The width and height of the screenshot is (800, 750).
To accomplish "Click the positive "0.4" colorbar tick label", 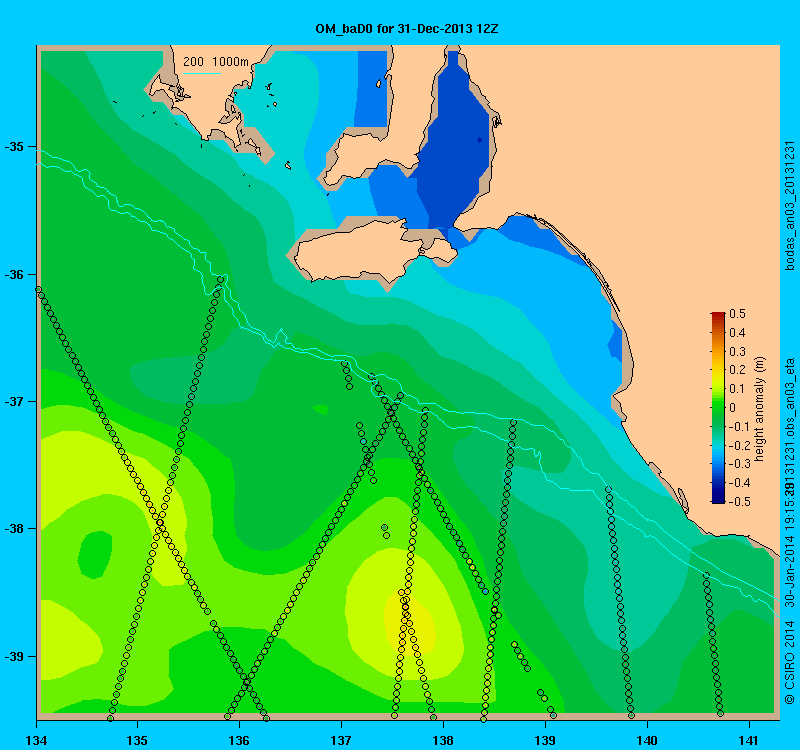I will point(737,333).
